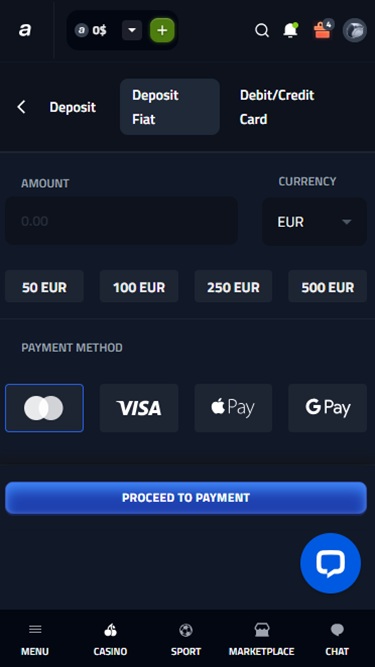Go to Casino in bottom navigation
Viewport: 375px width, 667px height.
click(x=111, y=639)
